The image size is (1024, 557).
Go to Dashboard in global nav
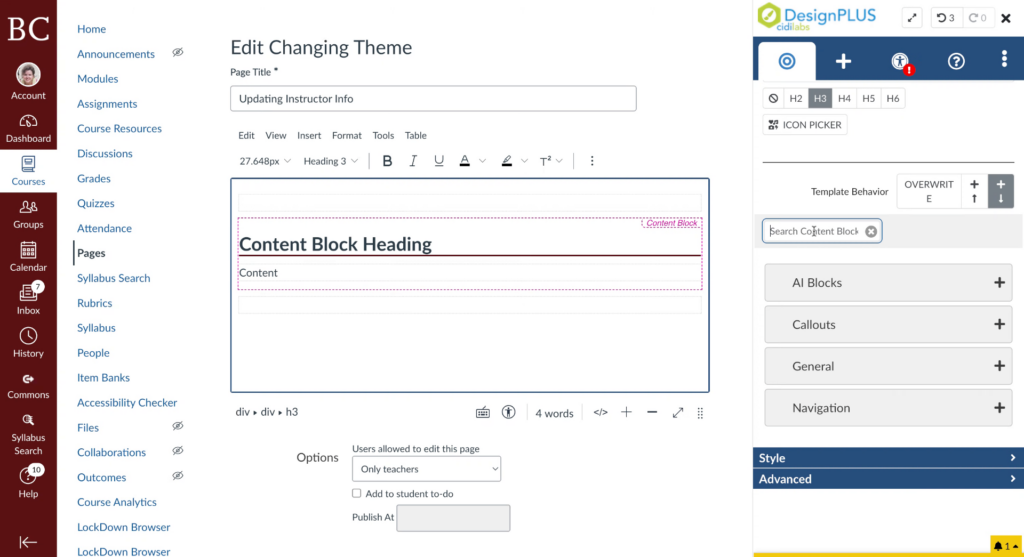[28, 129]
